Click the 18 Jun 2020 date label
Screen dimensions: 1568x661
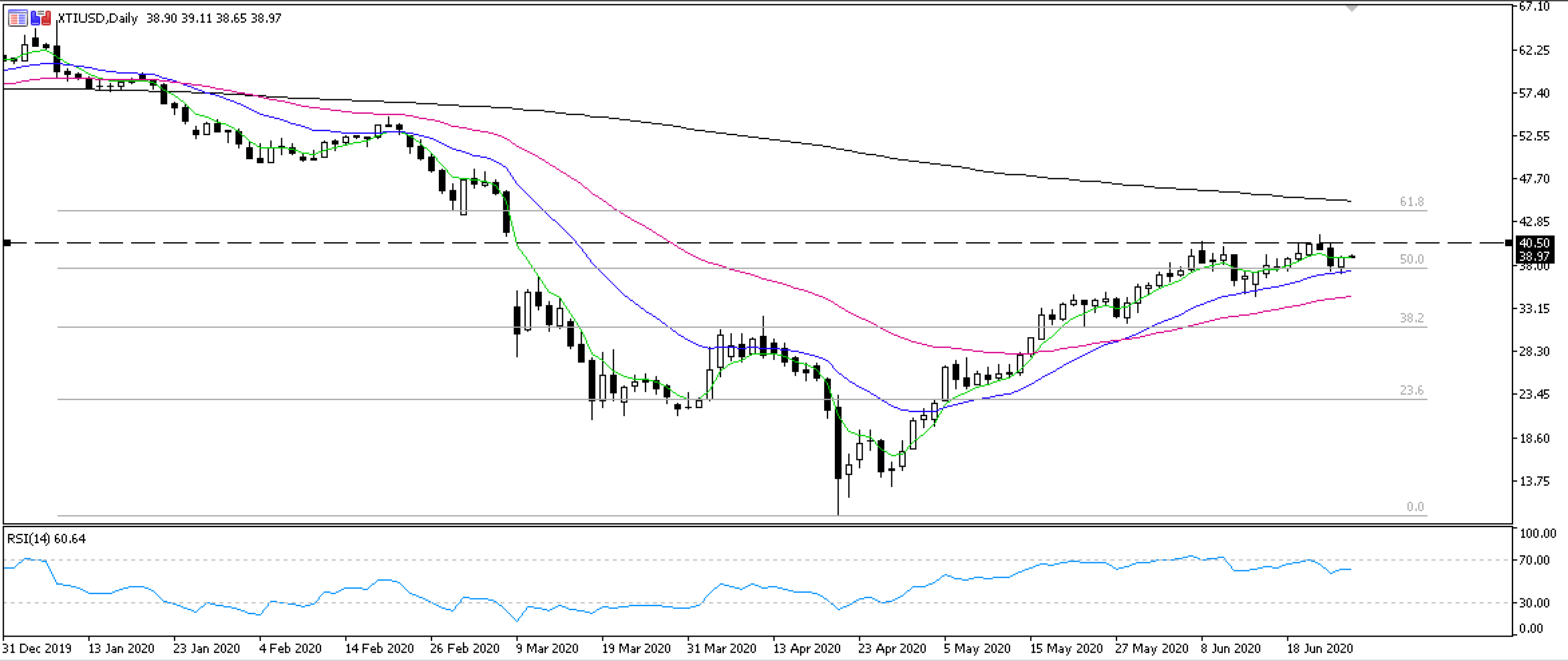1320,648
